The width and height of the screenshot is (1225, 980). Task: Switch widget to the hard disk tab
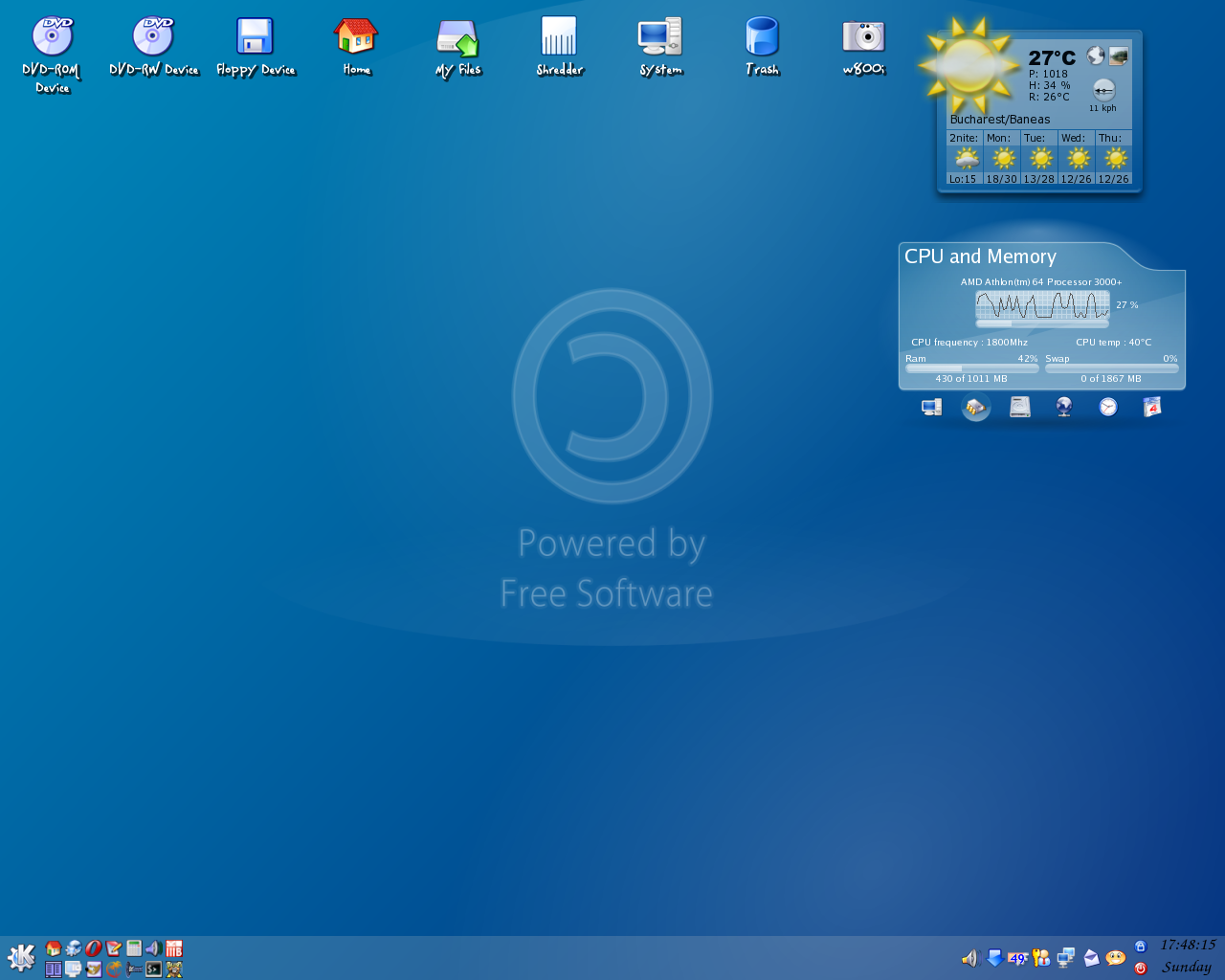tap(1020, 408)
